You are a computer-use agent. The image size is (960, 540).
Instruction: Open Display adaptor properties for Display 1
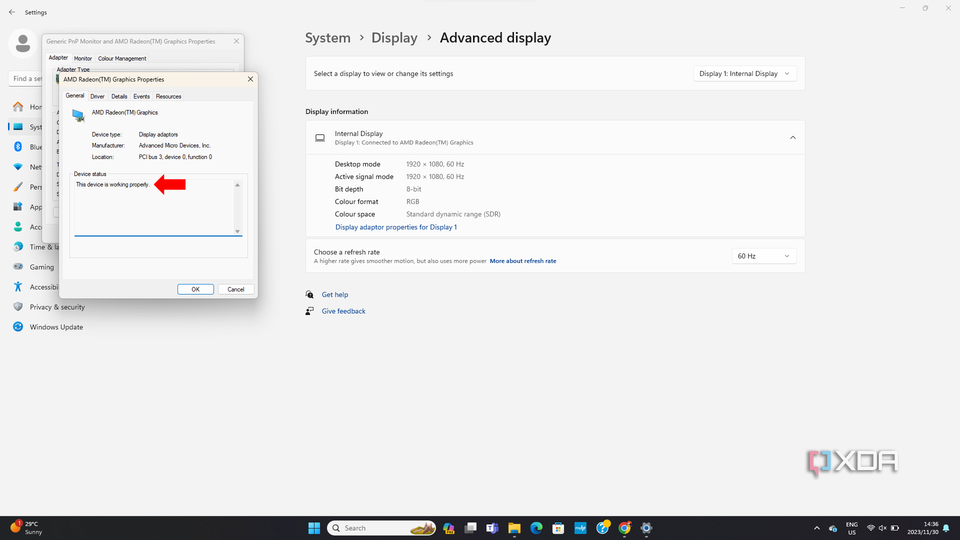click(396, 227)
